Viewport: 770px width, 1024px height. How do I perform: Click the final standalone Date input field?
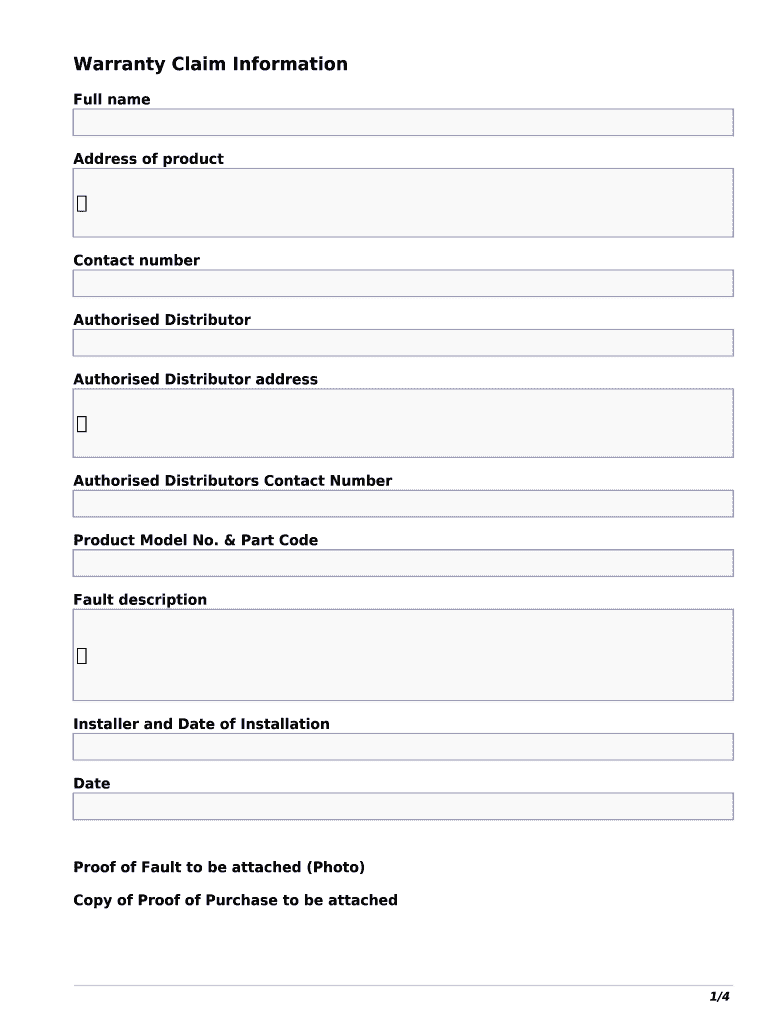402,807
